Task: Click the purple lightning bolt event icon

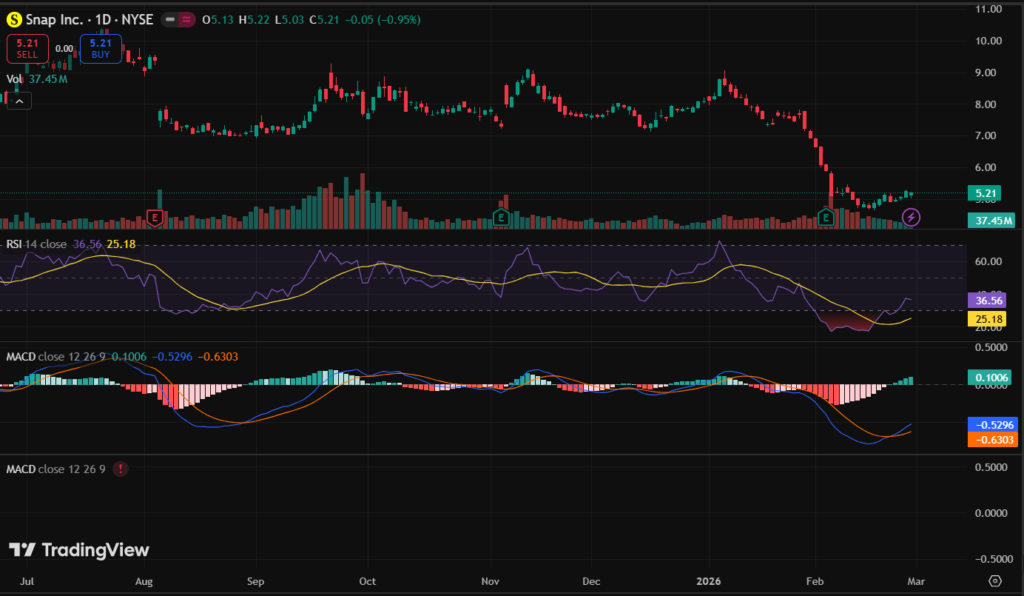Action: pyautogui.click(x=911, y=217)
